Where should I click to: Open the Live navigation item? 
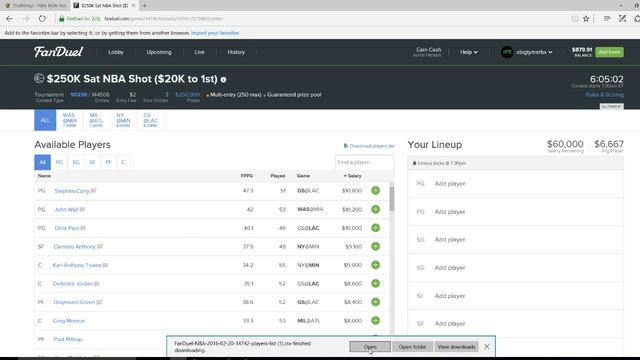(x=199, y=52)
